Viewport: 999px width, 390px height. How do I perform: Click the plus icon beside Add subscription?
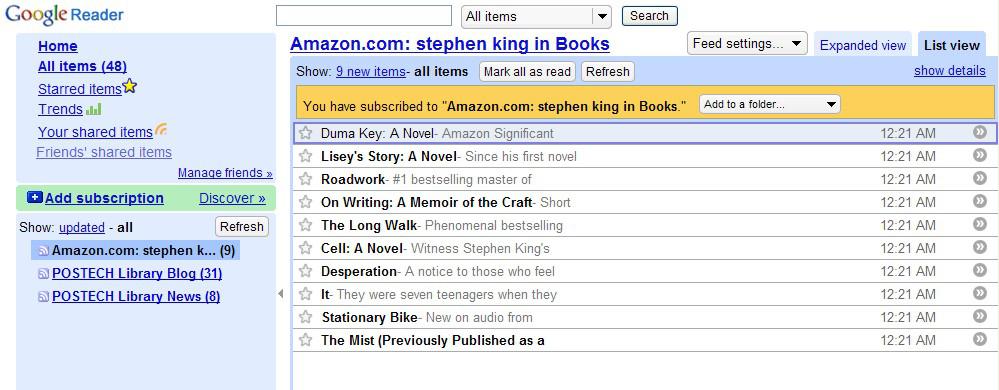pos(34,198)
